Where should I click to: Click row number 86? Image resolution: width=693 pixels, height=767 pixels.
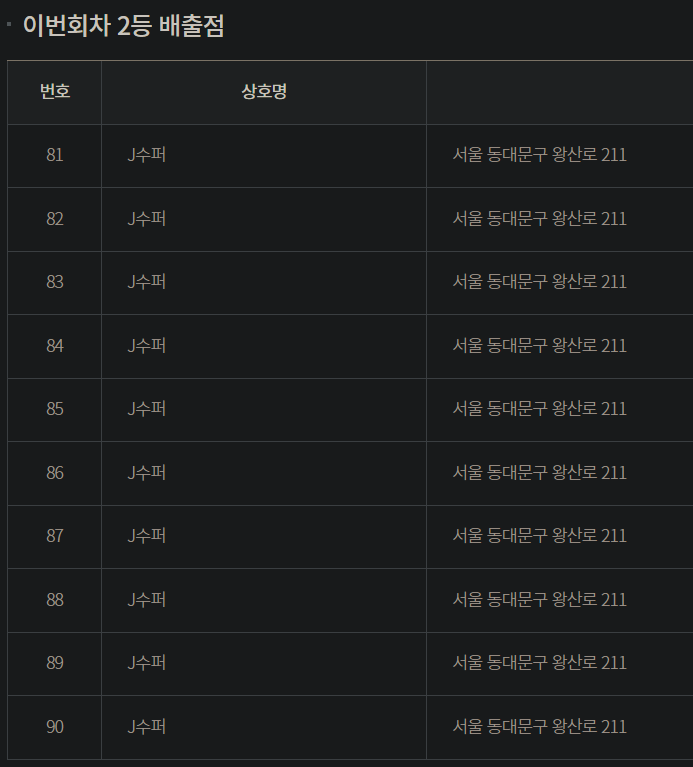click(54, 473)
